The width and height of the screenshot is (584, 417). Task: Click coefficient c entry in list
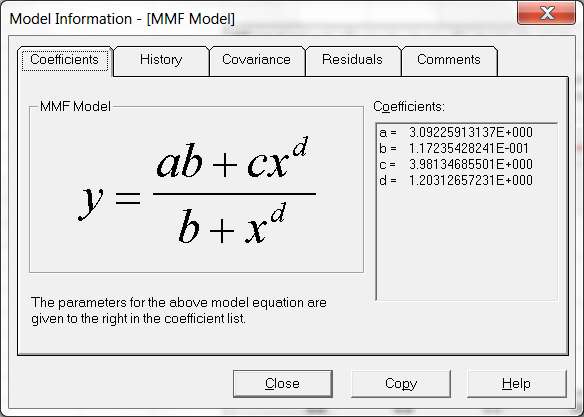coord(456,164)
